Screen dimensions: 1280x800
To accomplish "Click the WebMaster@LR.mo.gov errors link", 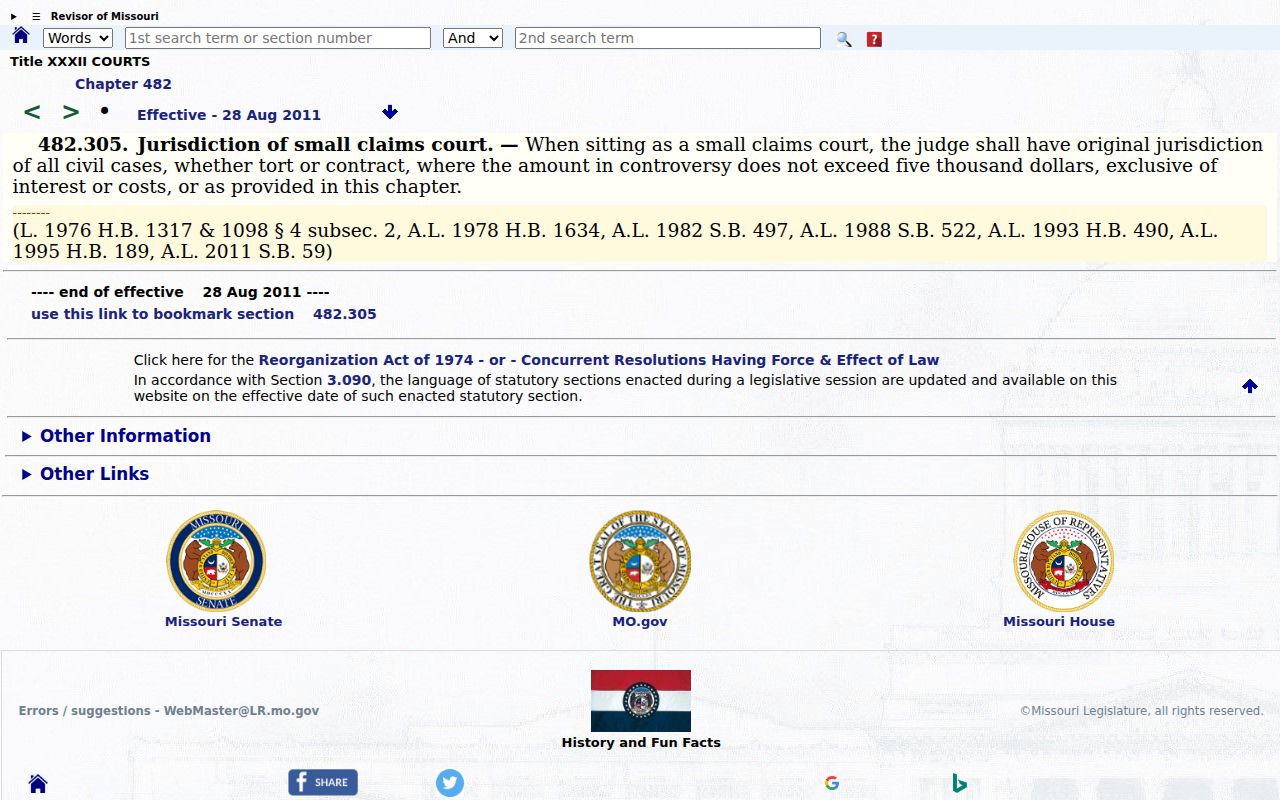I will click(169, 711).
